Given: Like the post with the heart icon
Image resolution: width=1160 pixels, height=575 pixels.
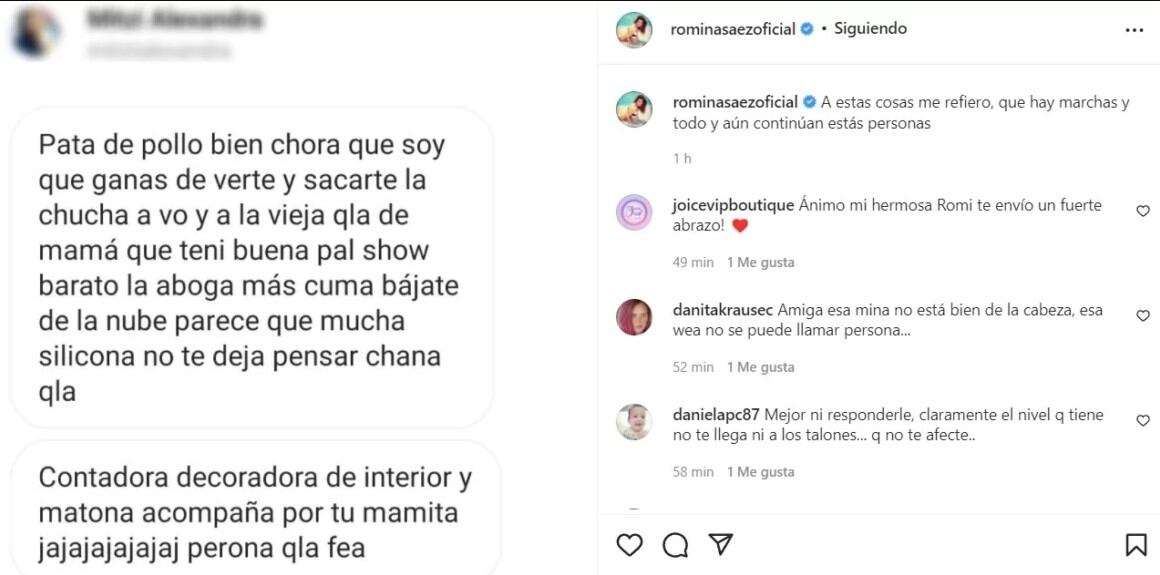Looking at the screenshot, I should (629, 544).
